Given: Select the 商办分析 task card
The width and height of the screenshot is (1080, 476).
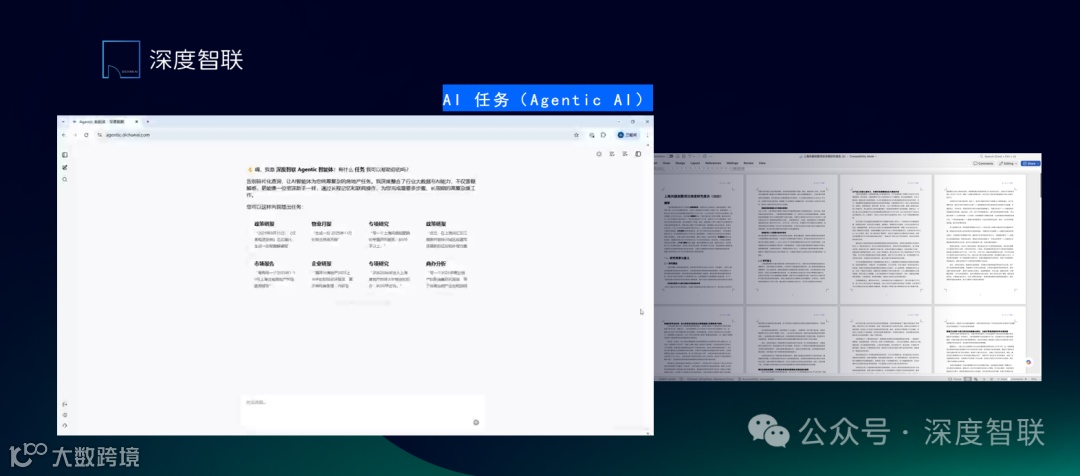Looking at the screenshot, I should pos(449,275).
